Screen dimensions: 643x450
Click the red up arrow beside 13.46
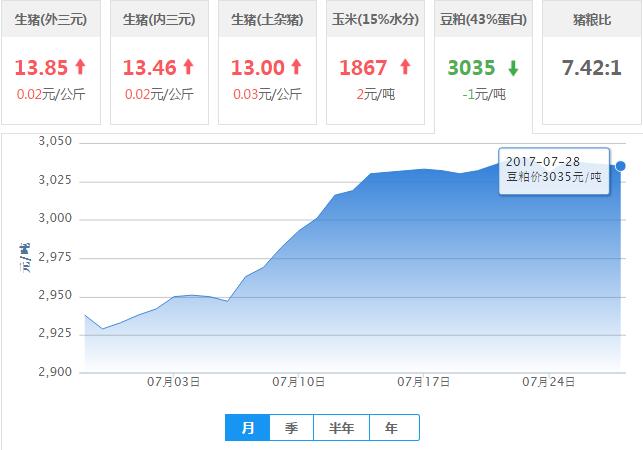[188, 66]
